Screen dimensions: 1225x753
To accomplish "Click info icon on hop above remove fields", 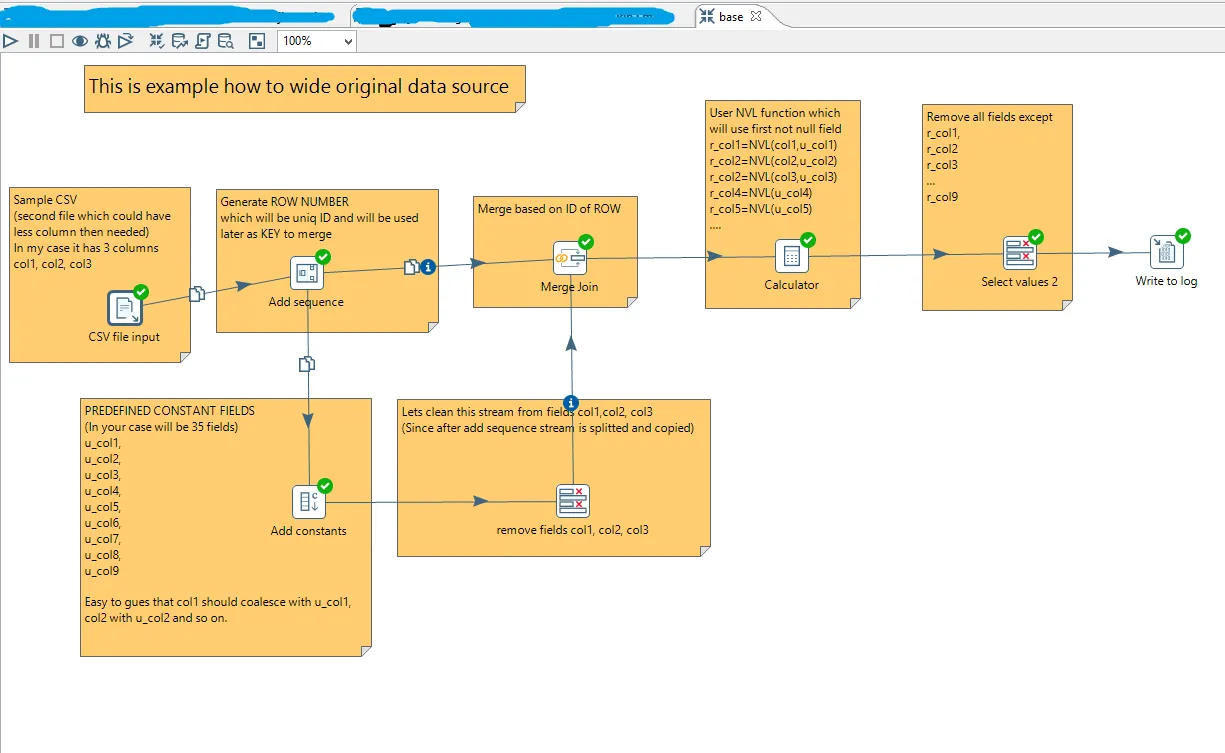I will click(571, 403).
